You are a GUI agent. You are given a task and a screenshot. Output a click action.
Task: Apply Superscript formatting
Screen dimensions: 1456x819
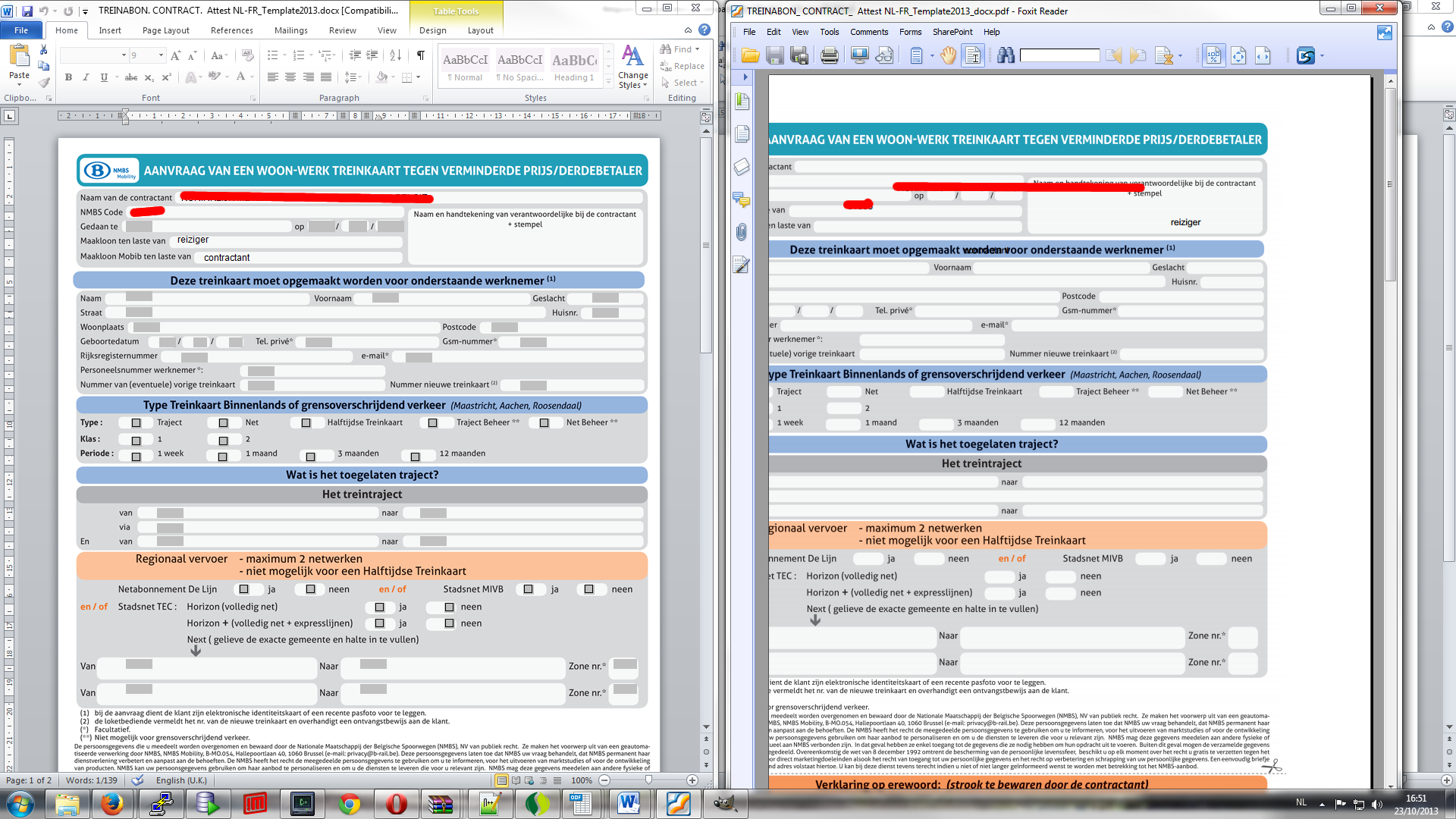point(166,77)
